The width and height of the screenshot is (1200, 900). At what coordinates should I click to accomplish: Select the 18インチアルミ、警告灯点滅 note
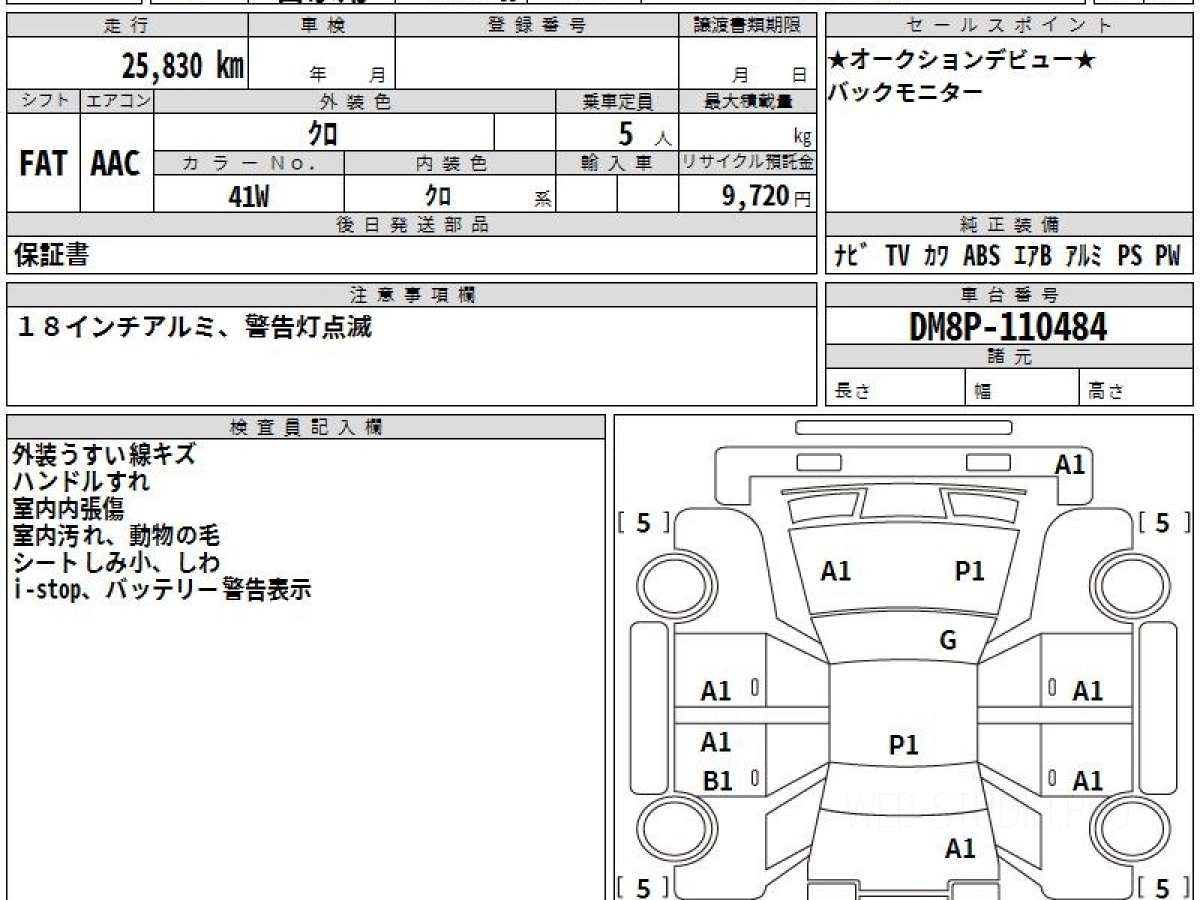pyautogui.click(x=195, y=327)
